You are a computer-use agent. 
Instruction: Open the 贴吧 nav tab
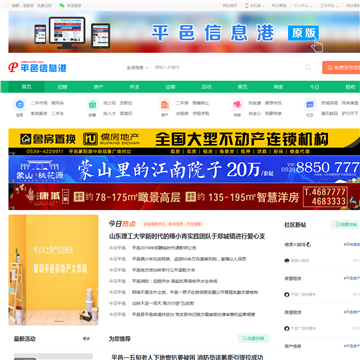coord(350,87)
